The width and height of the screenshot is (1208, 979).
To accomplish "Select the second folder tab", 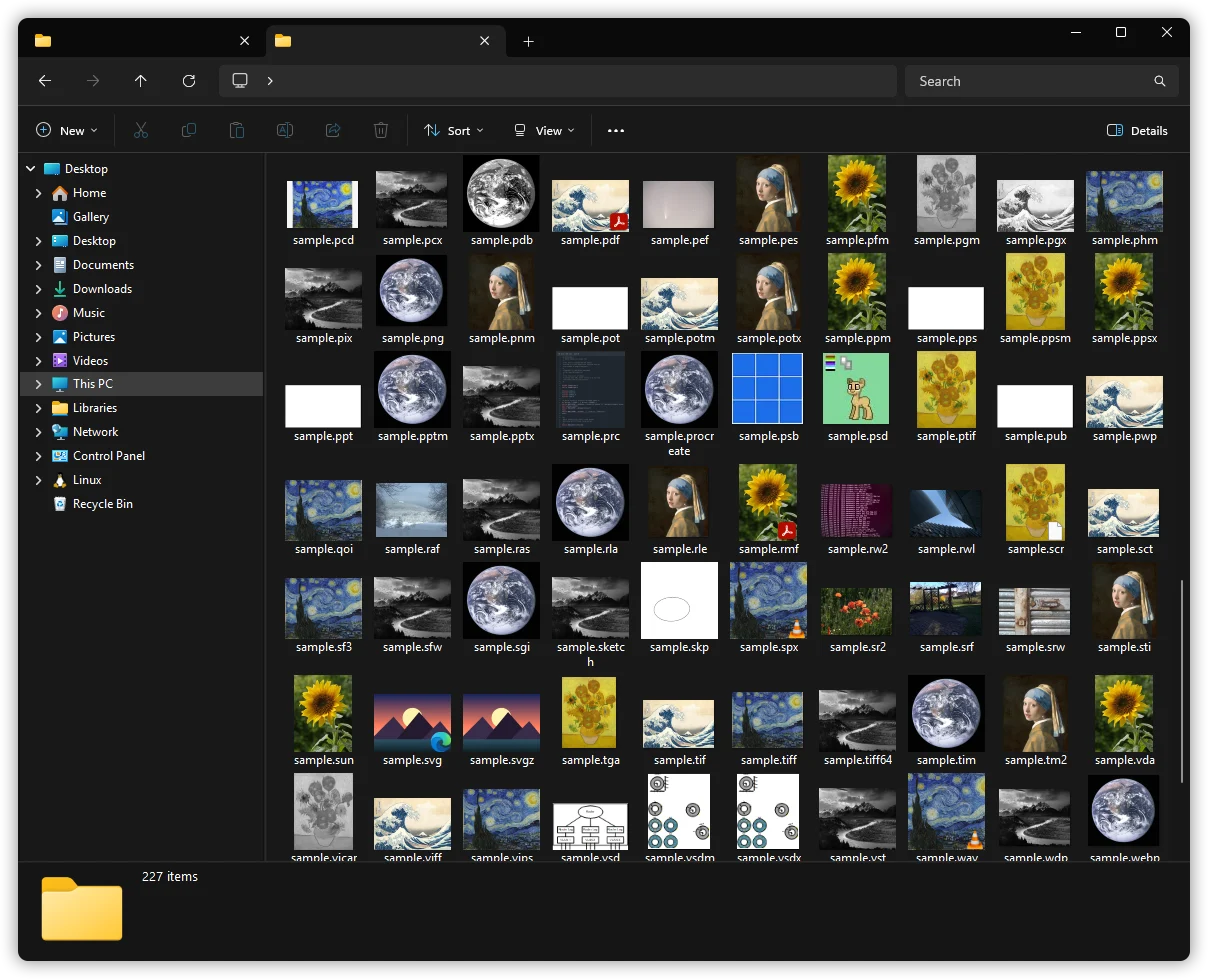I will pyautogui.click(x=384, y=41).
